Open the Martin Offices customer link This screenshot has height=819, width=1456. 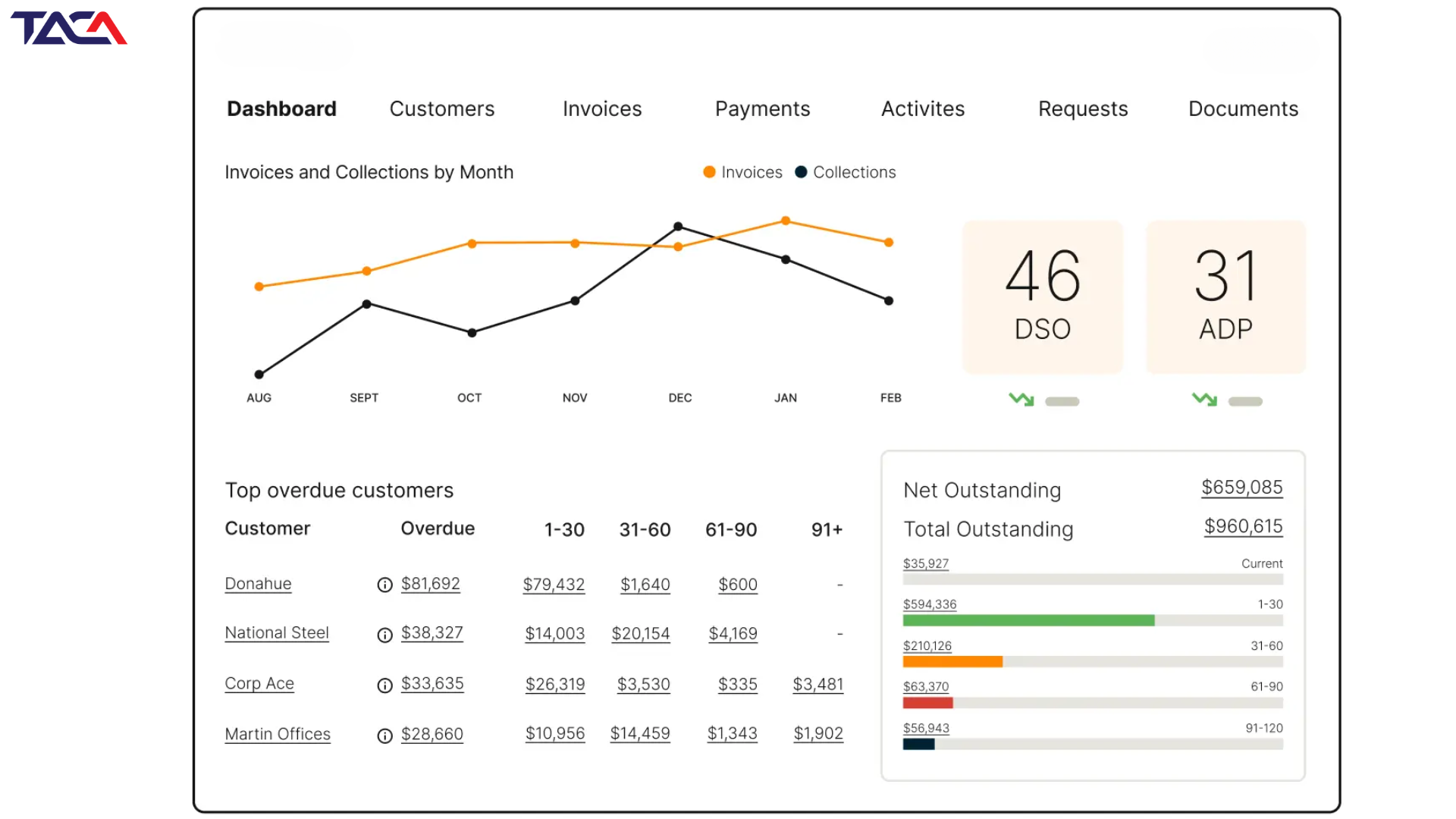[x=278, y=734]
